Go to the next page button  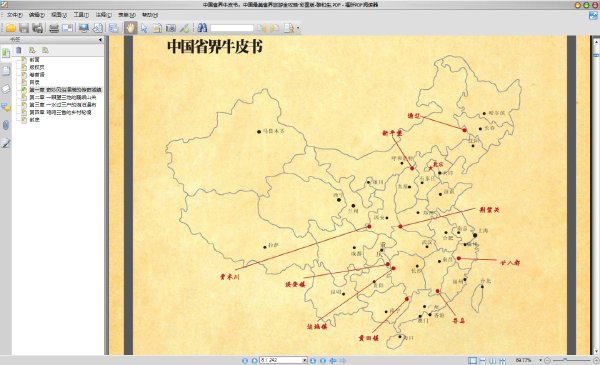313,360
